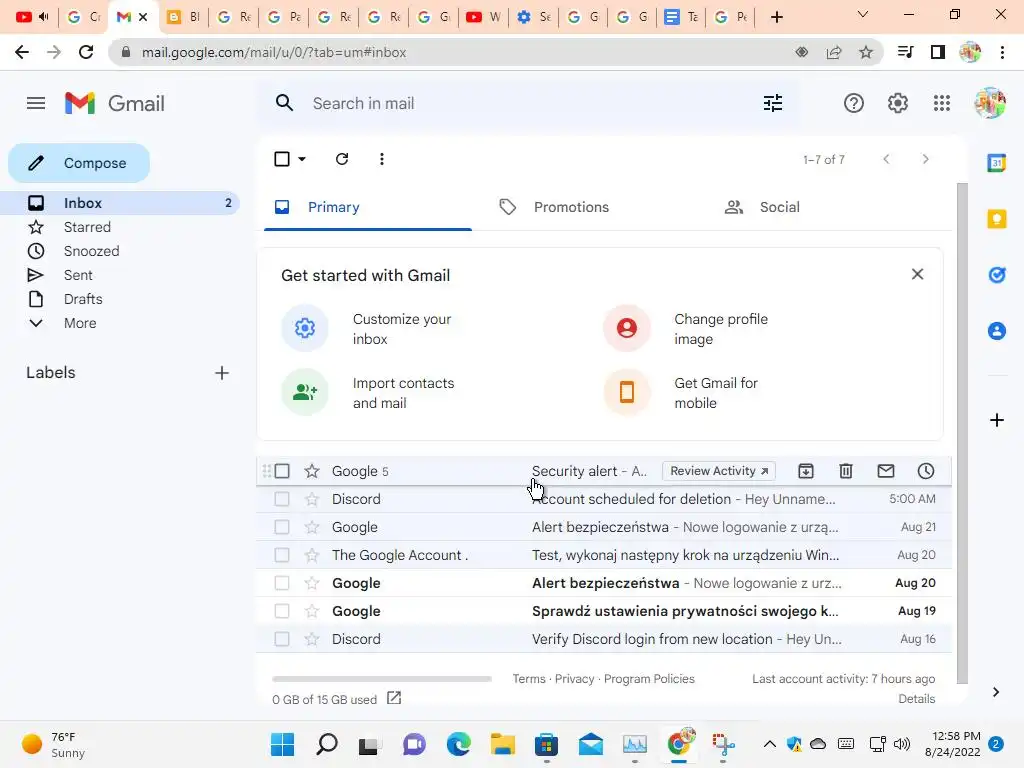The width and height of the screenshot is (1024, 768).
Task: Open the More options three-dot menu above inbox
Action: [382, 159]
